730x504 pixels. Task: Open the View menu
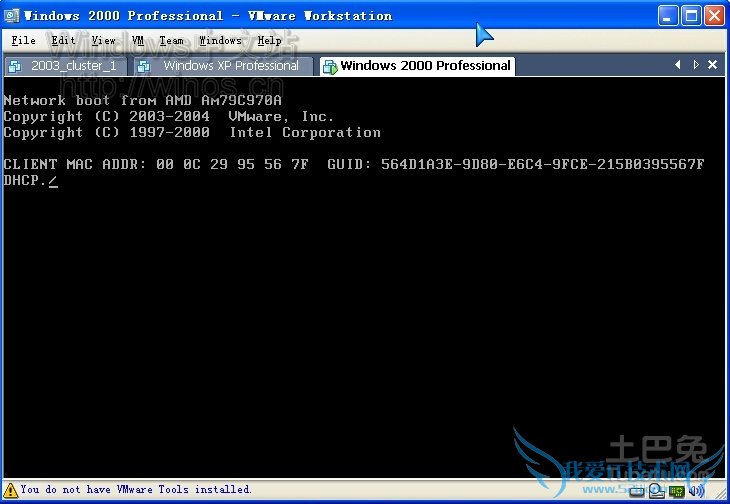tap(103, 40)
